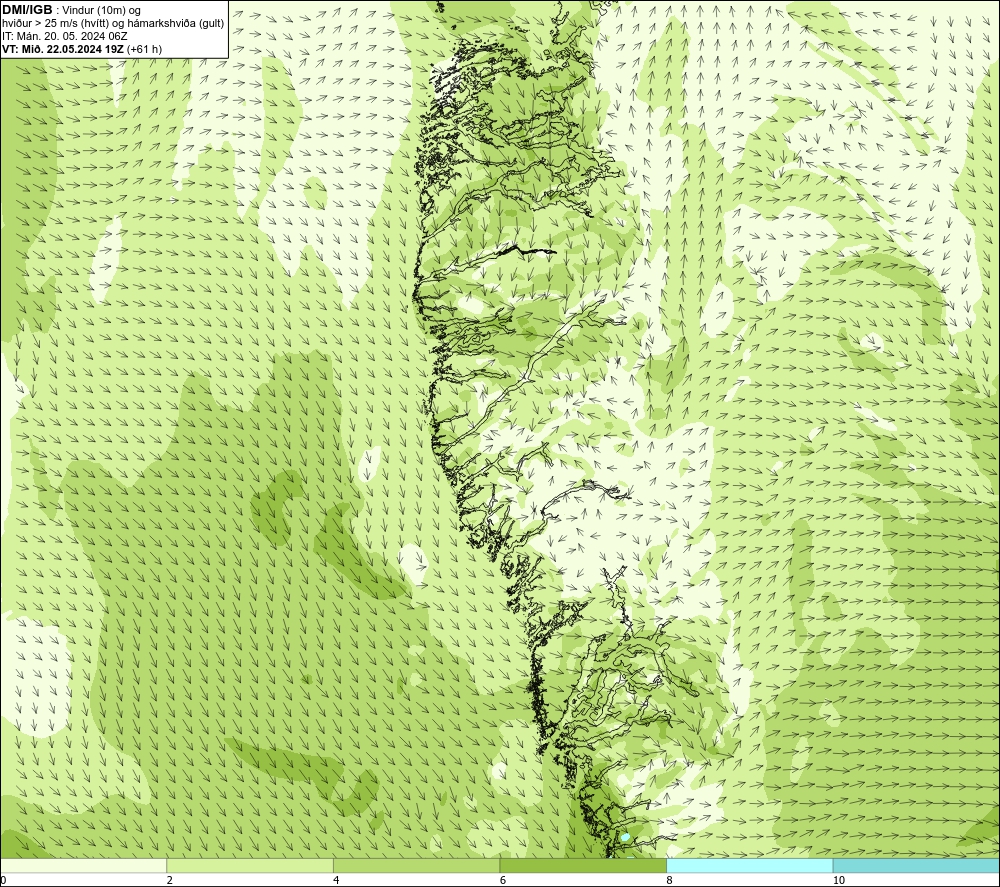The height and width of the screenshot is (887, 1000).
Task: Click the 6–8 m/s dark green legend swatch
Action: (583, 866)
